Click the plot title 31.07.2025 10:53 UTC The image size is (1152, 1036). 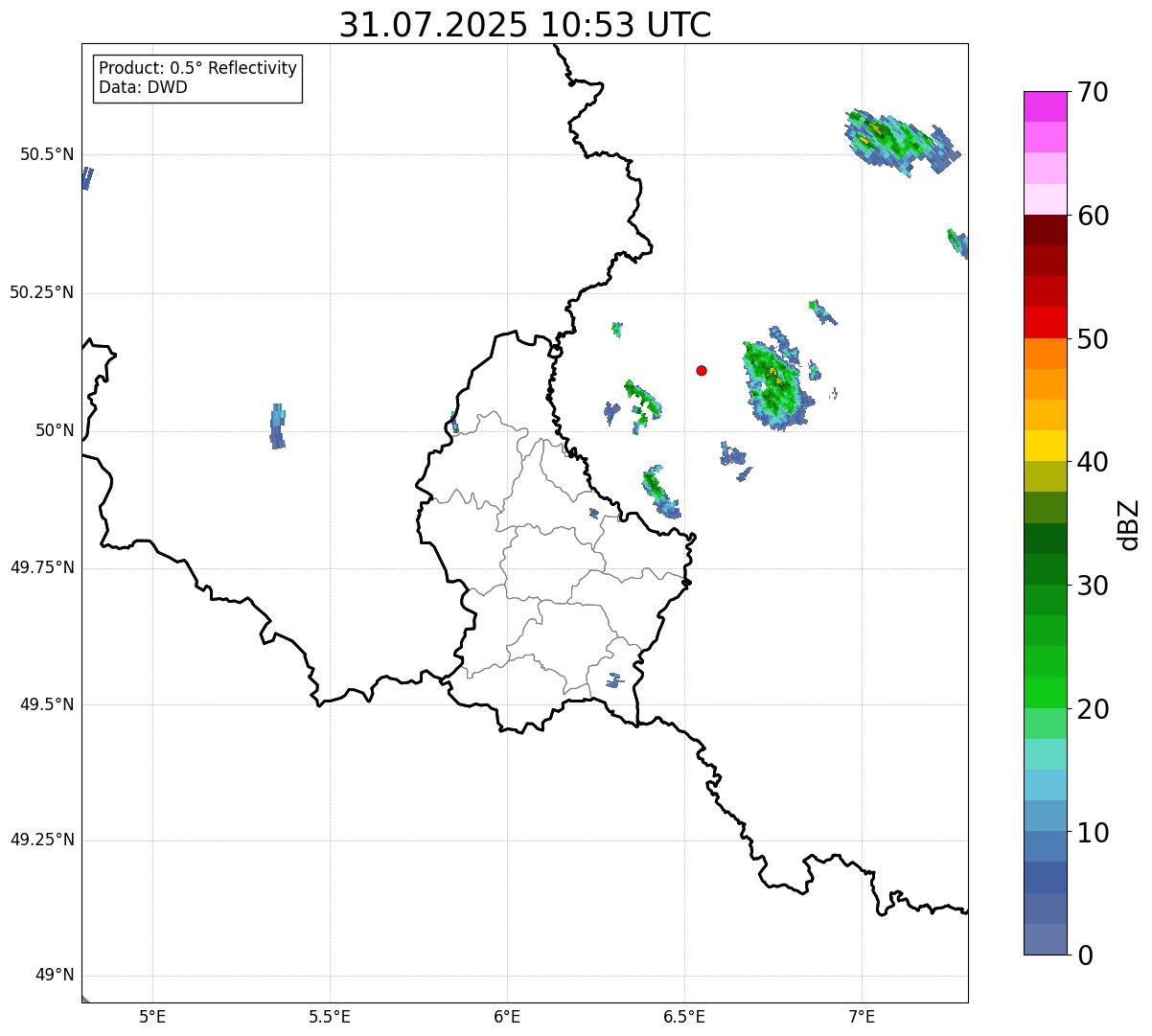coord(525,25)
